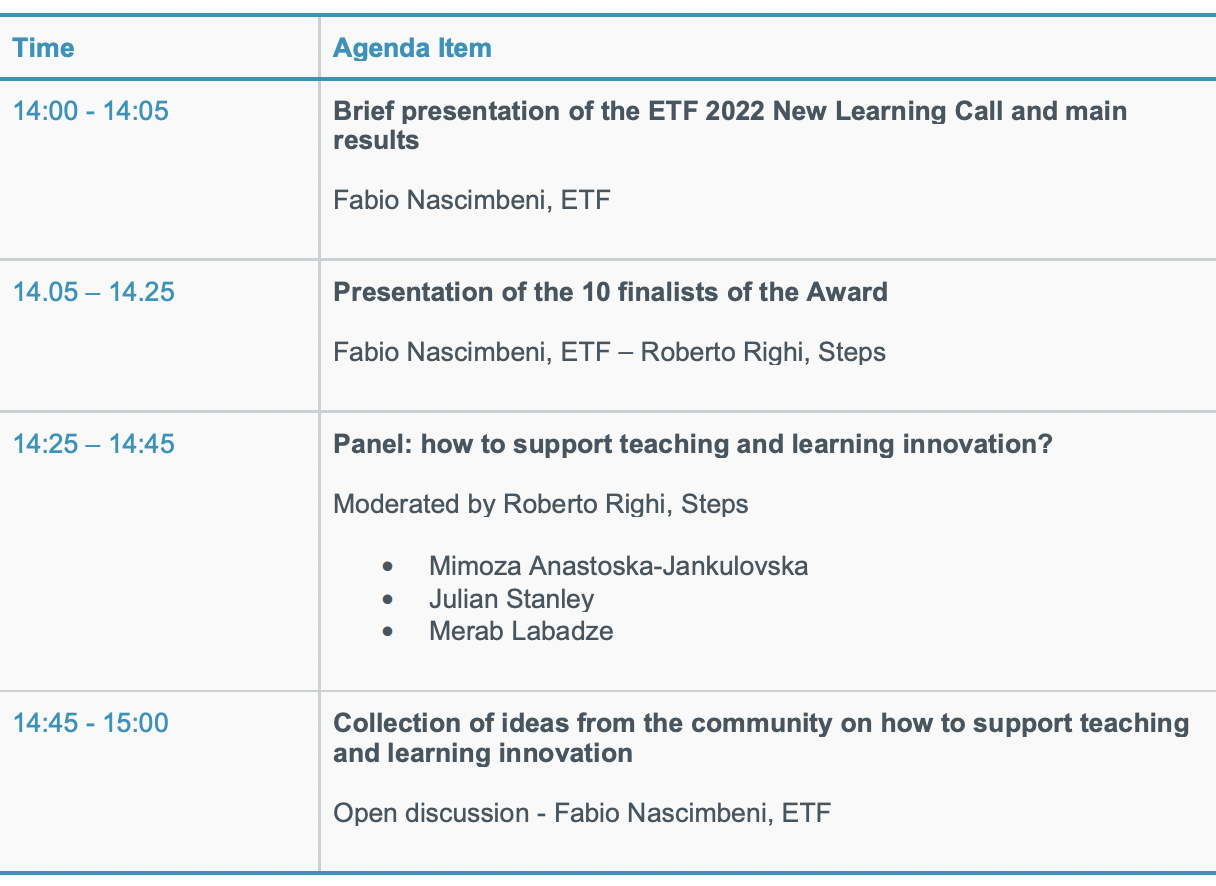Select the 14.05 – 14.25 time slot
This screenshot has height=886, width=1216.
94,292
